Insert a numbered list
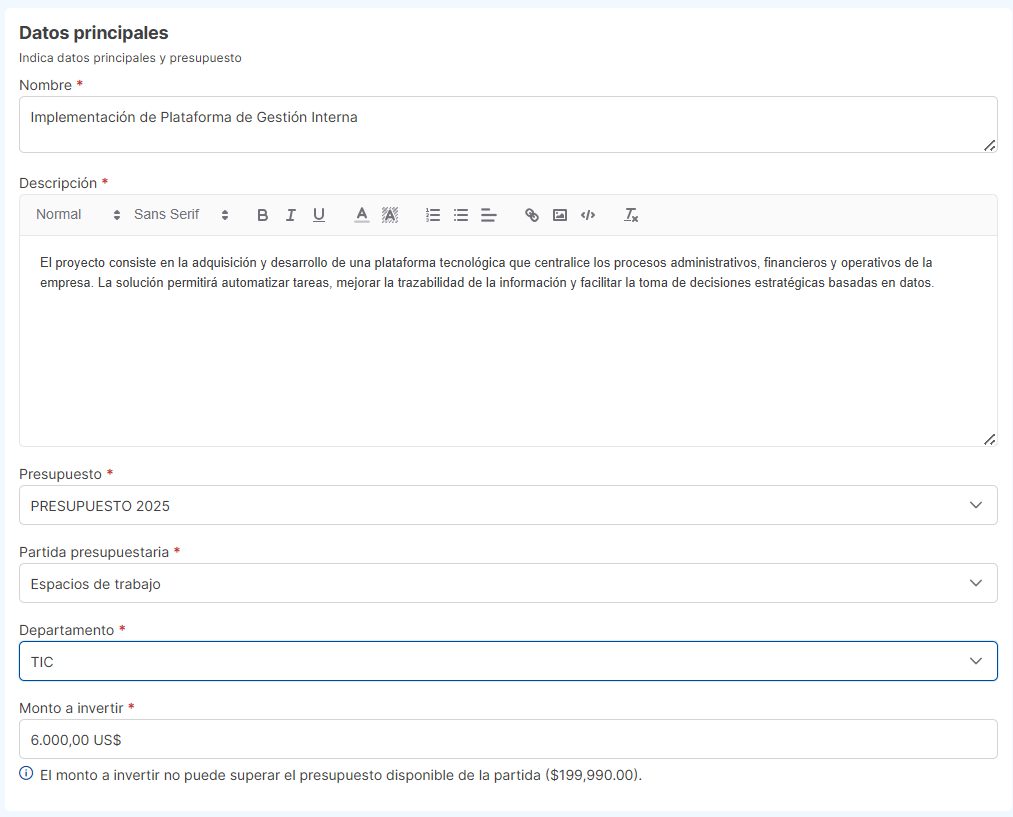Image resolution: width=1013 pixels, height=817 pixels. coord(432,214)
